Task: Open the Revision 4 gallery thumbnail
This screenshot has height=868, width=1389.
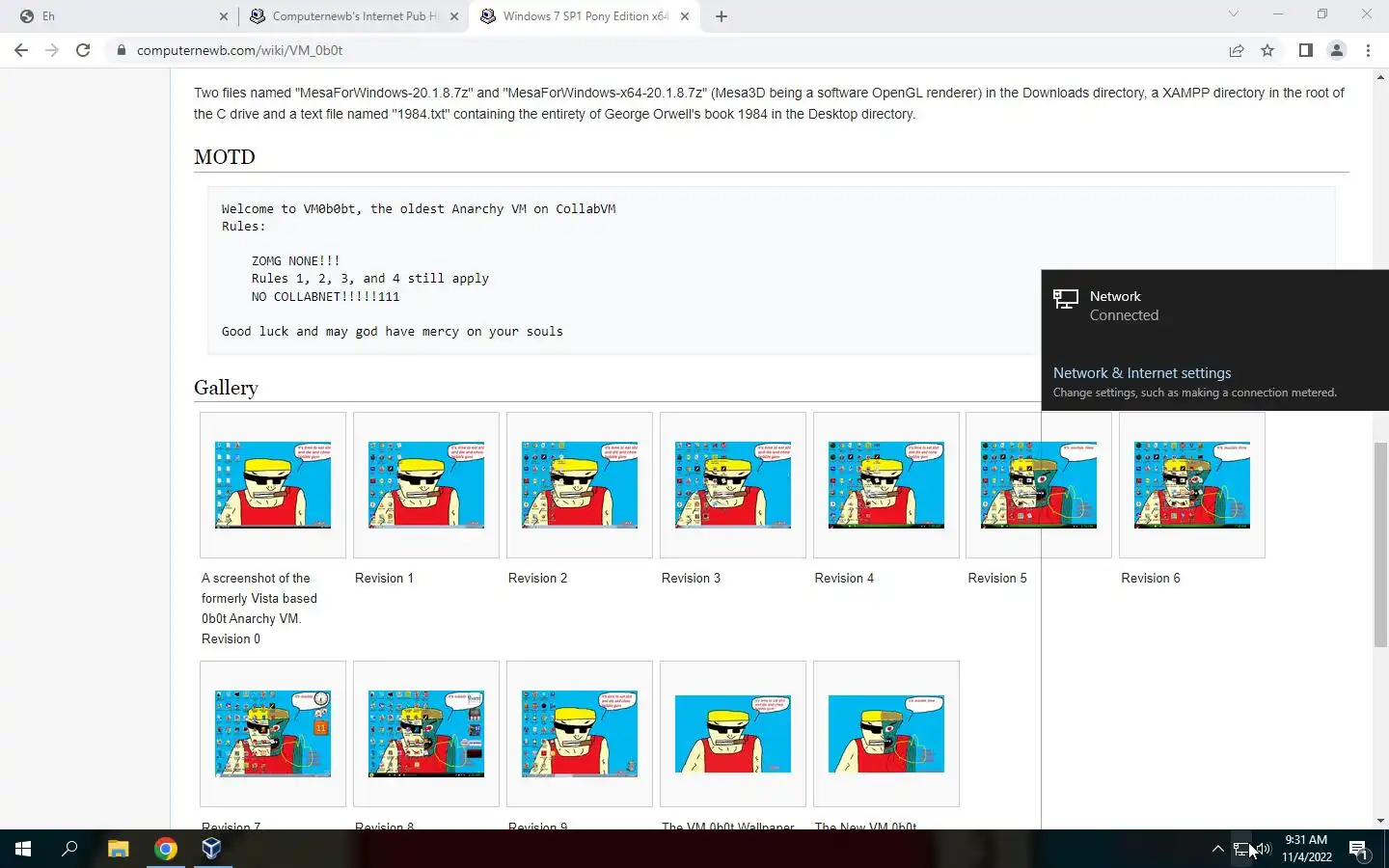Action: [886, 485]
